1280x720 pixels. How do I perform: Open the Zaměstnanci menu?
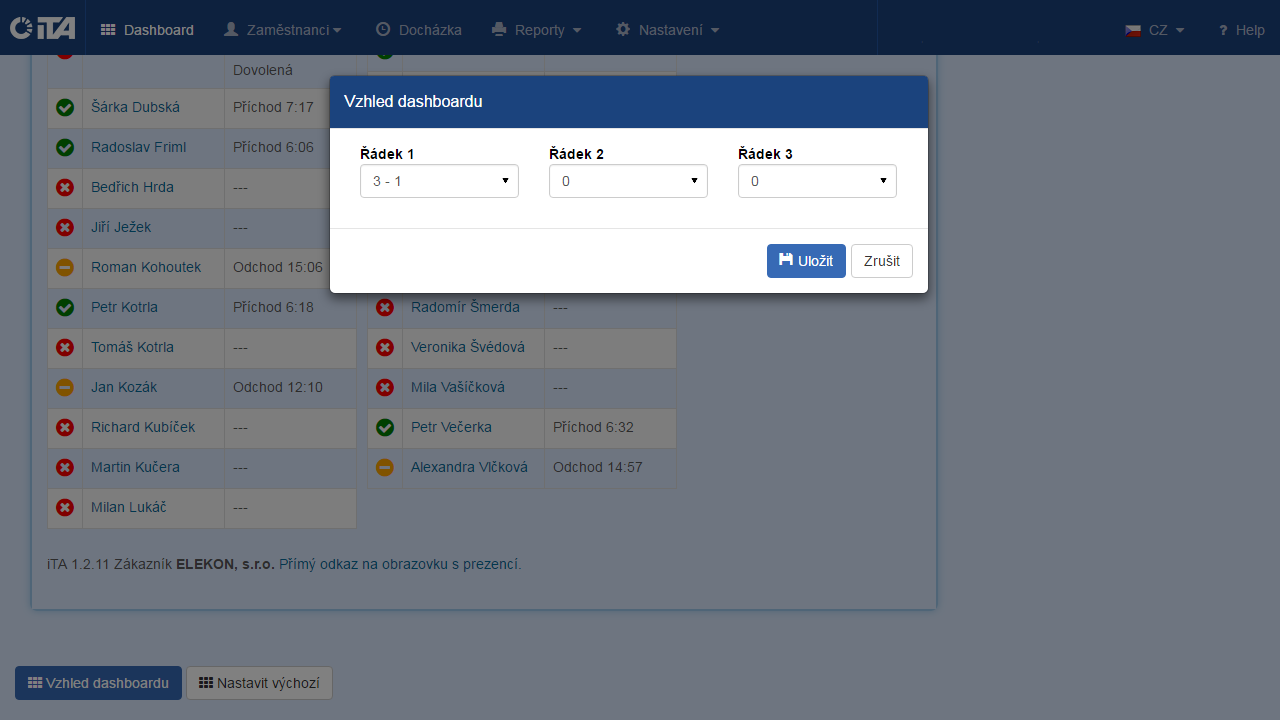click(x=283, y=29)
